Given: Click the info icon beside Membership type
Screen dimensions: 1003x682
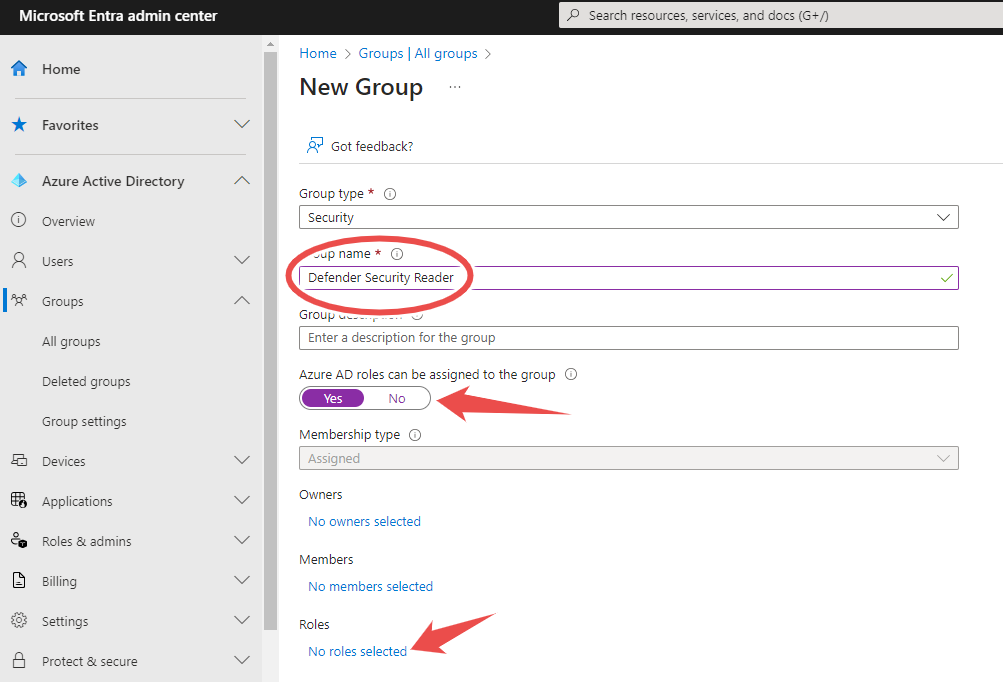Looking at the screenshot, I should tap(415, 435).
